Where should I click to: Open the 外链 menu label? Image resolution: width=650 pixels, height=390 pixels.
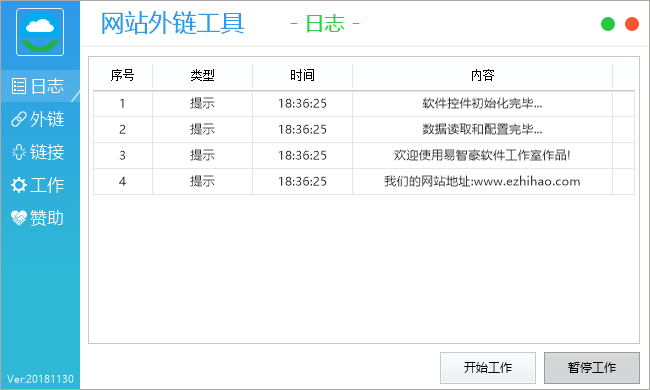coord(47,119)
